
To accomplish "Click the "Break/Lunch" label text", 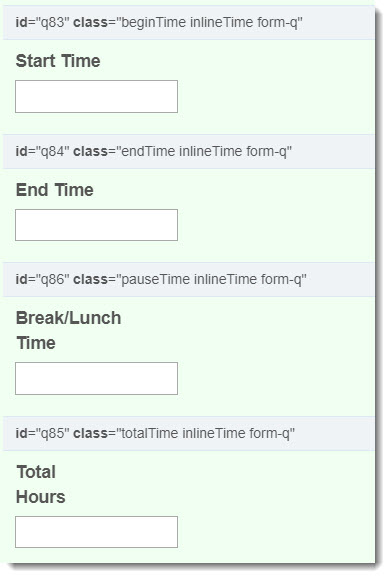I will [x=69, y=318].
